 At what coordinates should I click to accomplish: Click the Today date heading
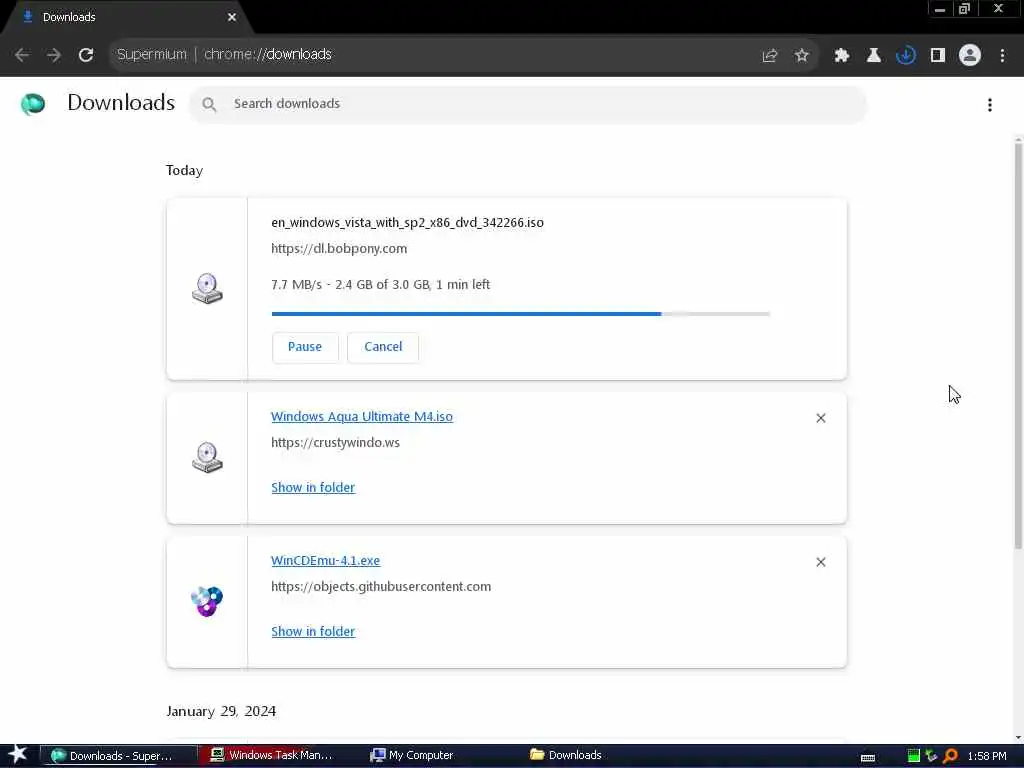184,170
